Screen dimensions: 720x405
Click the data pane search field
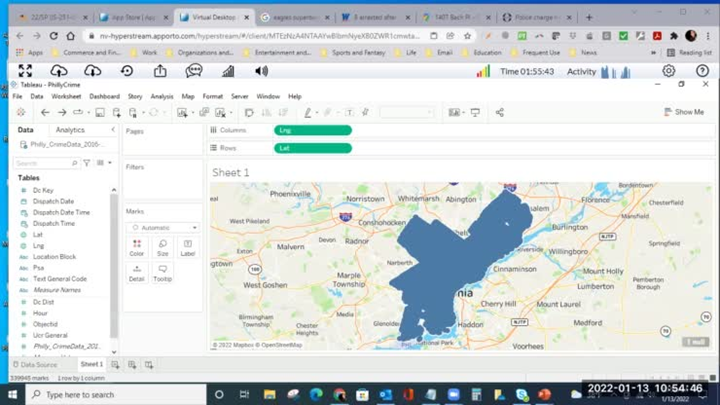tap(42, 163)
